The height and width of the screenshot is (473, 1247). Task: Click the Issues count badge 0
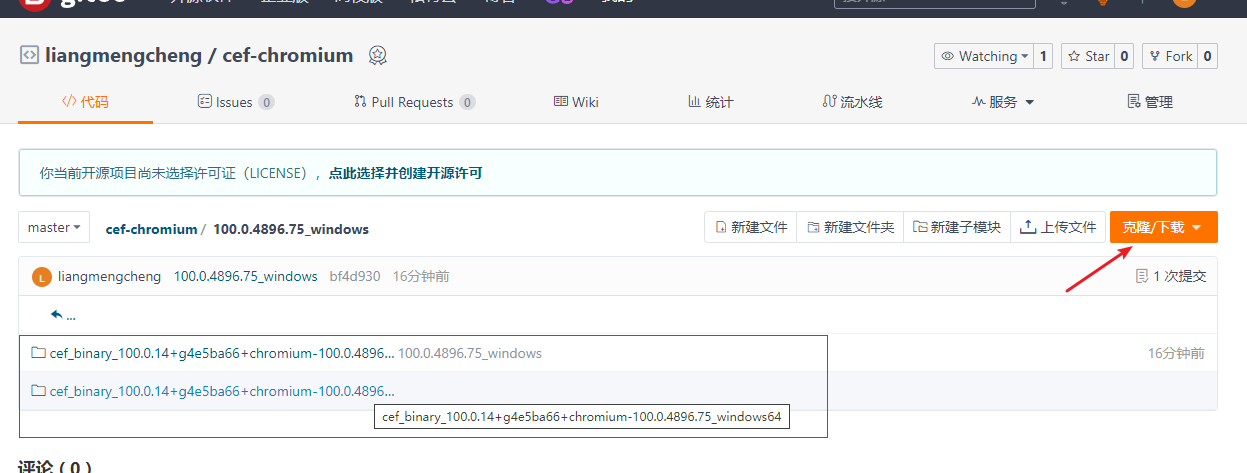pos(266,102)
